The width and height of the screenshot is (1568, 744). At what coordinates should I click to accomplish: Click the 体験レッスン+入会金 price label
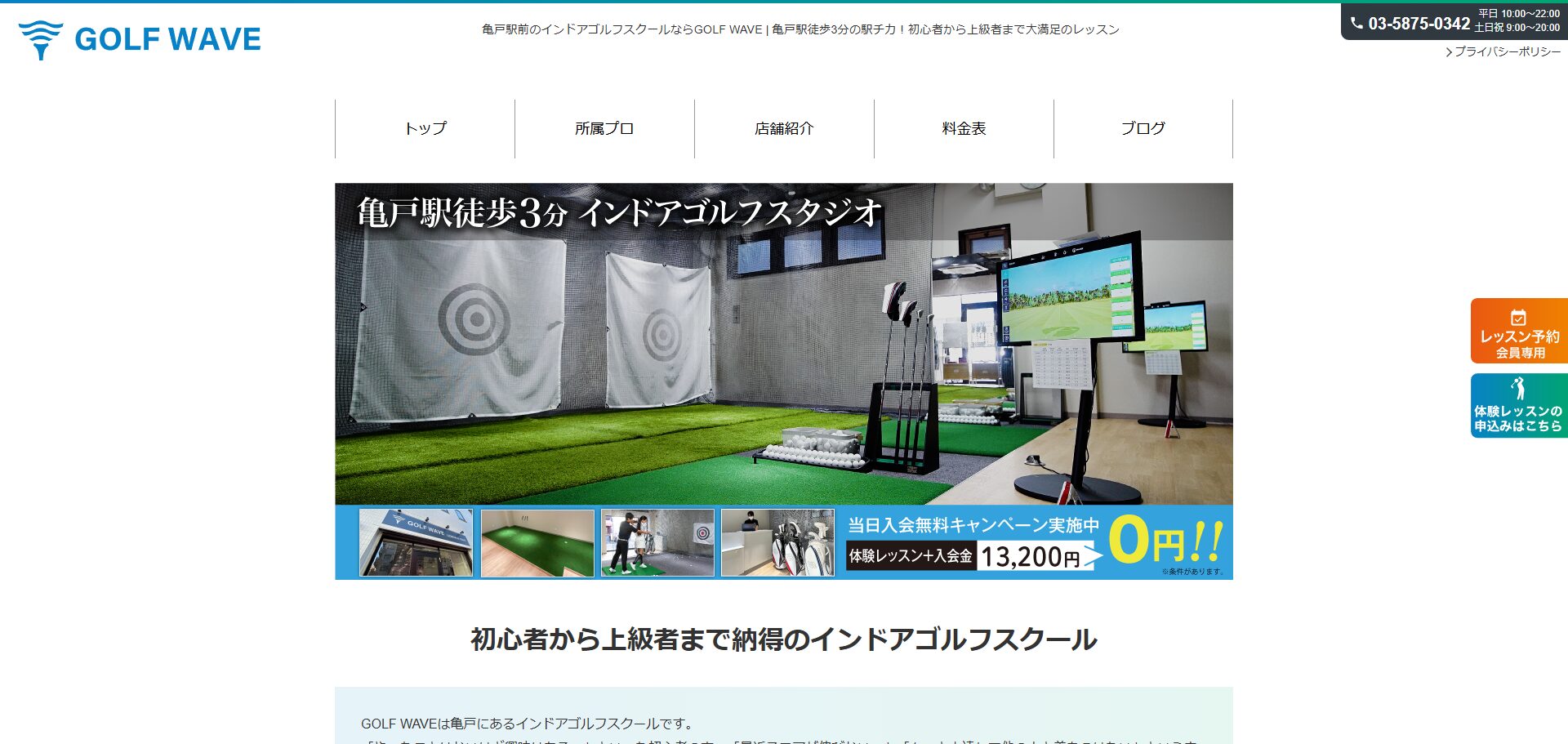point(910,556)
